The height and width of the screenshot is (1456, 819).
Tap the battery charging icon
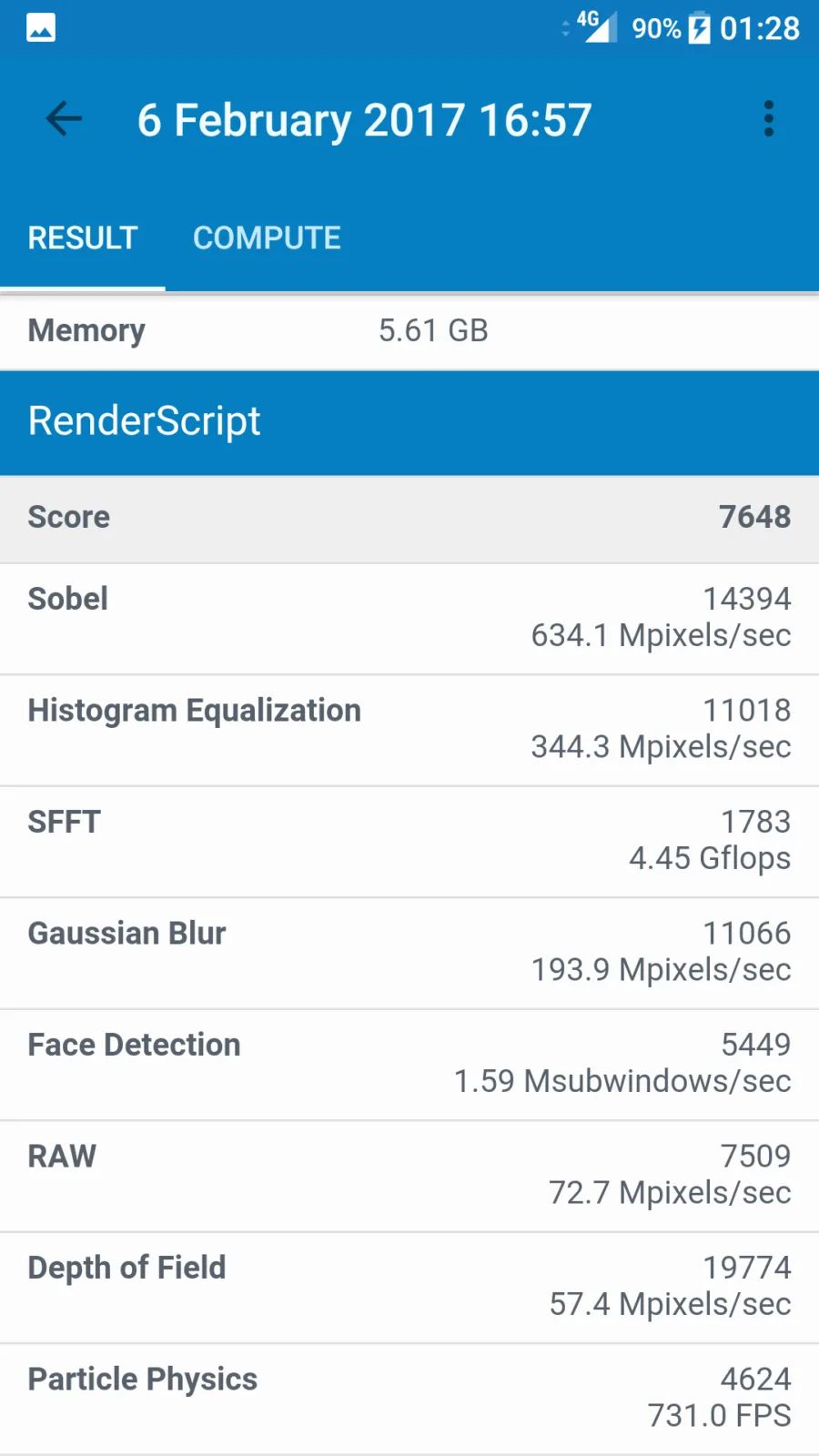[699, 28]
